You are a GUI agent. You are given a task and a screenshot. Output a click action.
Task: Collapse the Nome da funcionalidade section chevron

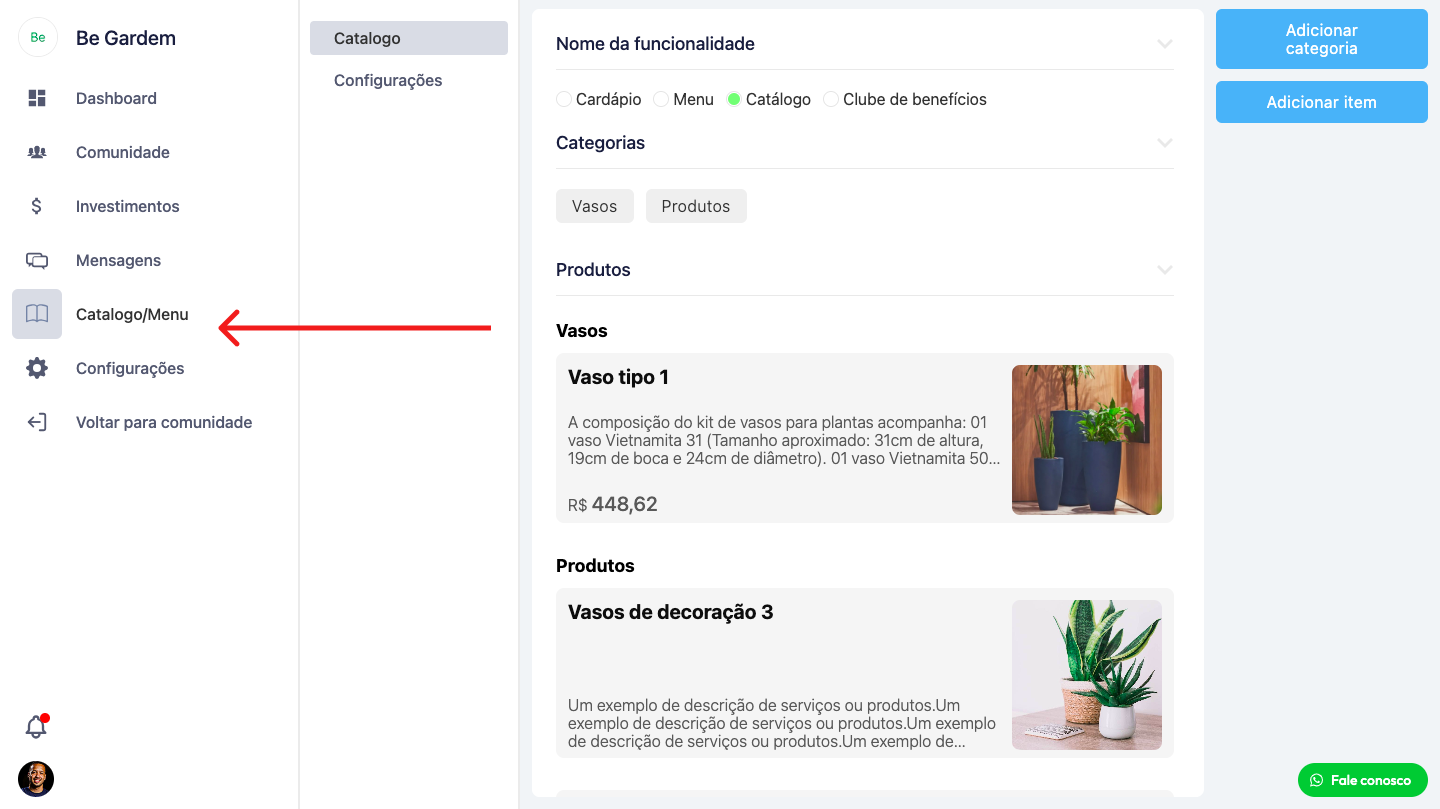[x=1164, y=44]
